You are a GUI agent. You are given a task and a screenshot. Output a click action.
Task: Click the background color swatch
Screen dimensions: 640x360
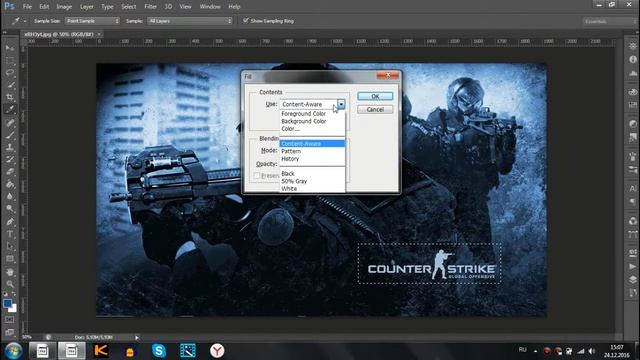(x=14, y=309)
